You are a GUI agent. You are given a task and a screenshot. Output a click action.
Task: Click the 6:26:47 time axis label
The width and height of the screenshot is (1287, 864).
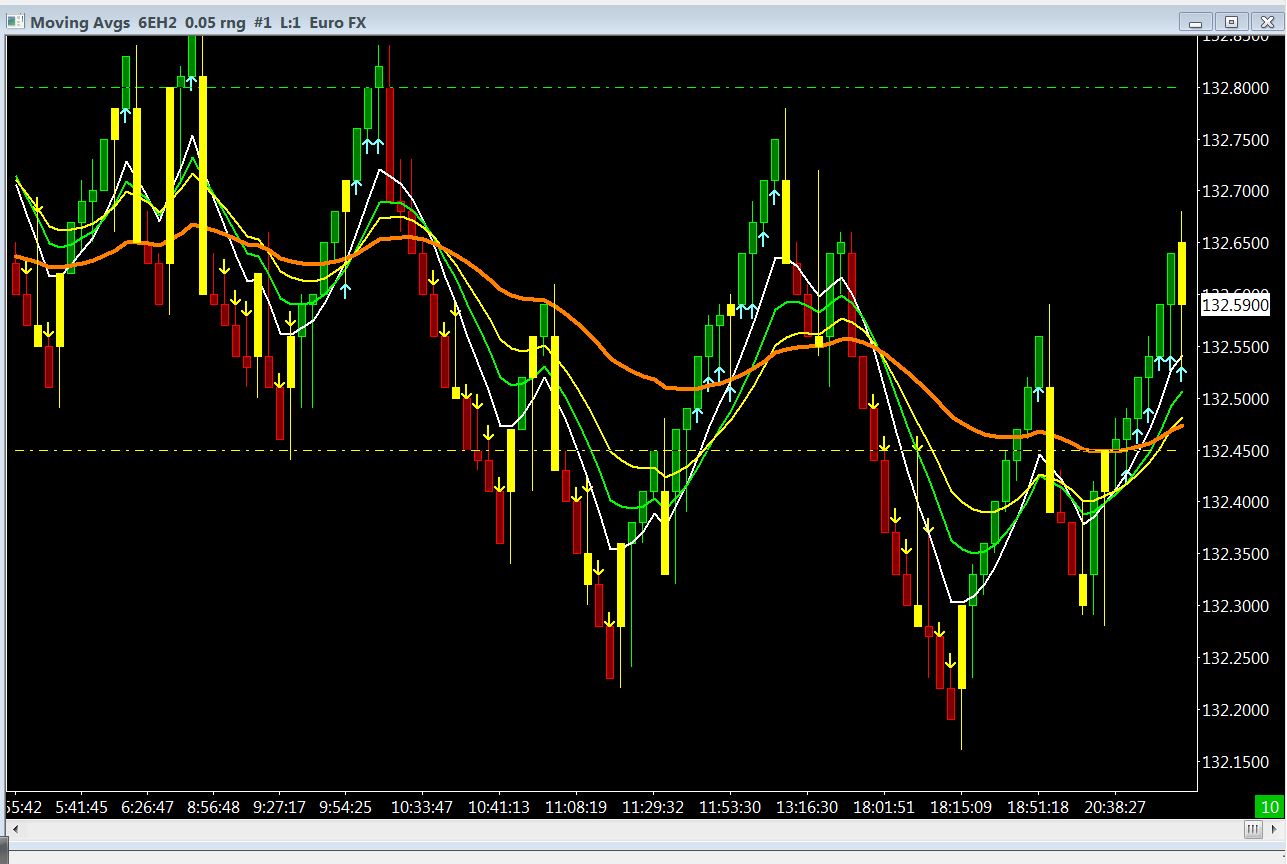coord(146,807)
